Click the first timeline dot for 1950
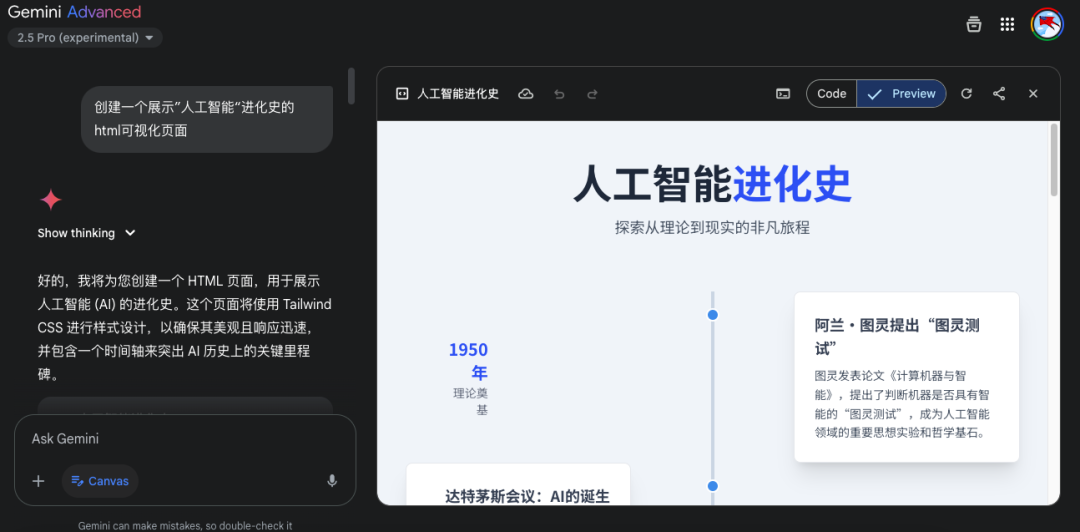 [713, 315]
